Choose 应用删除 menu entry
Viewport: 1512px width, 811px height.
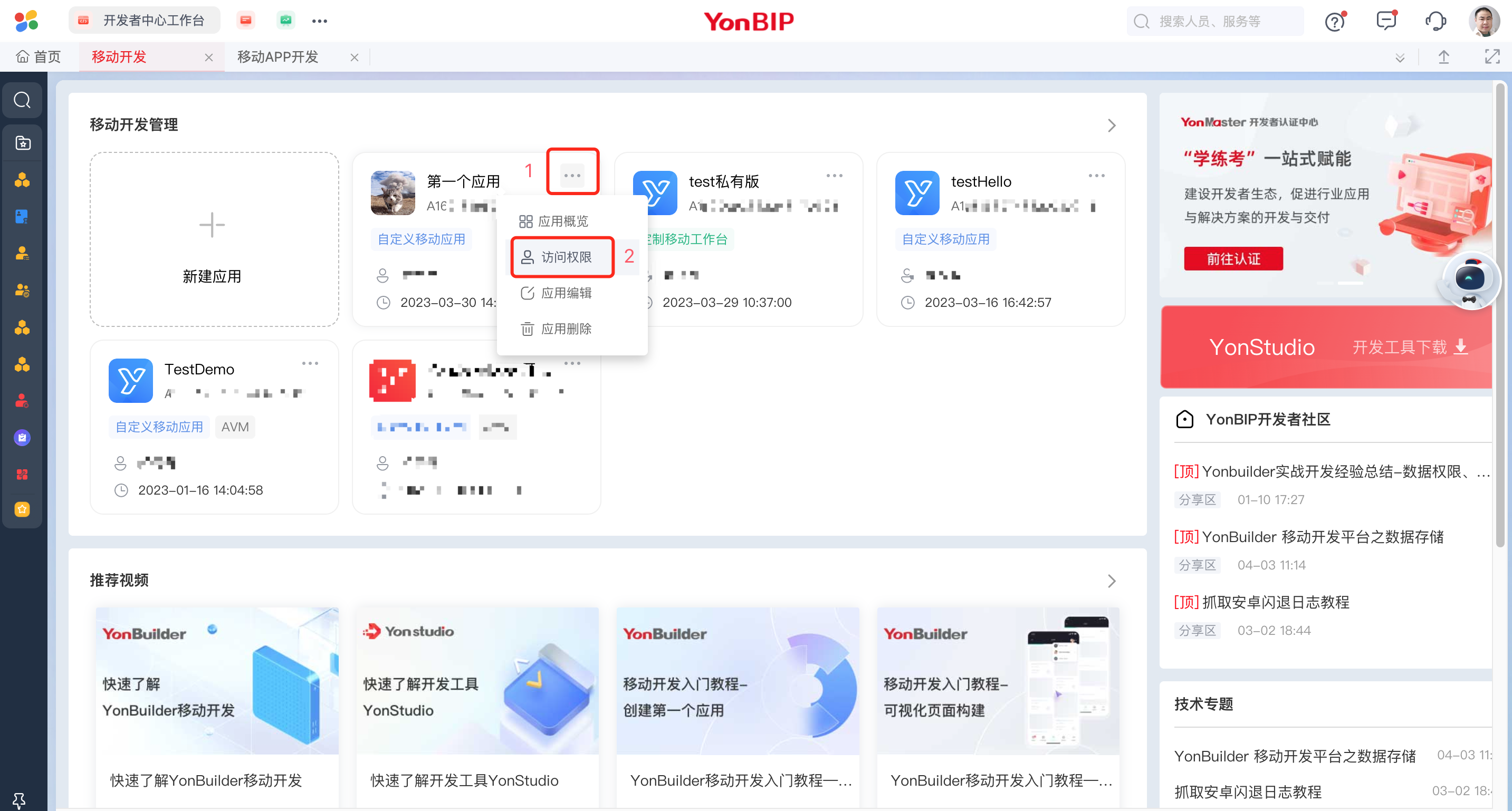click(x=565, y=329)
